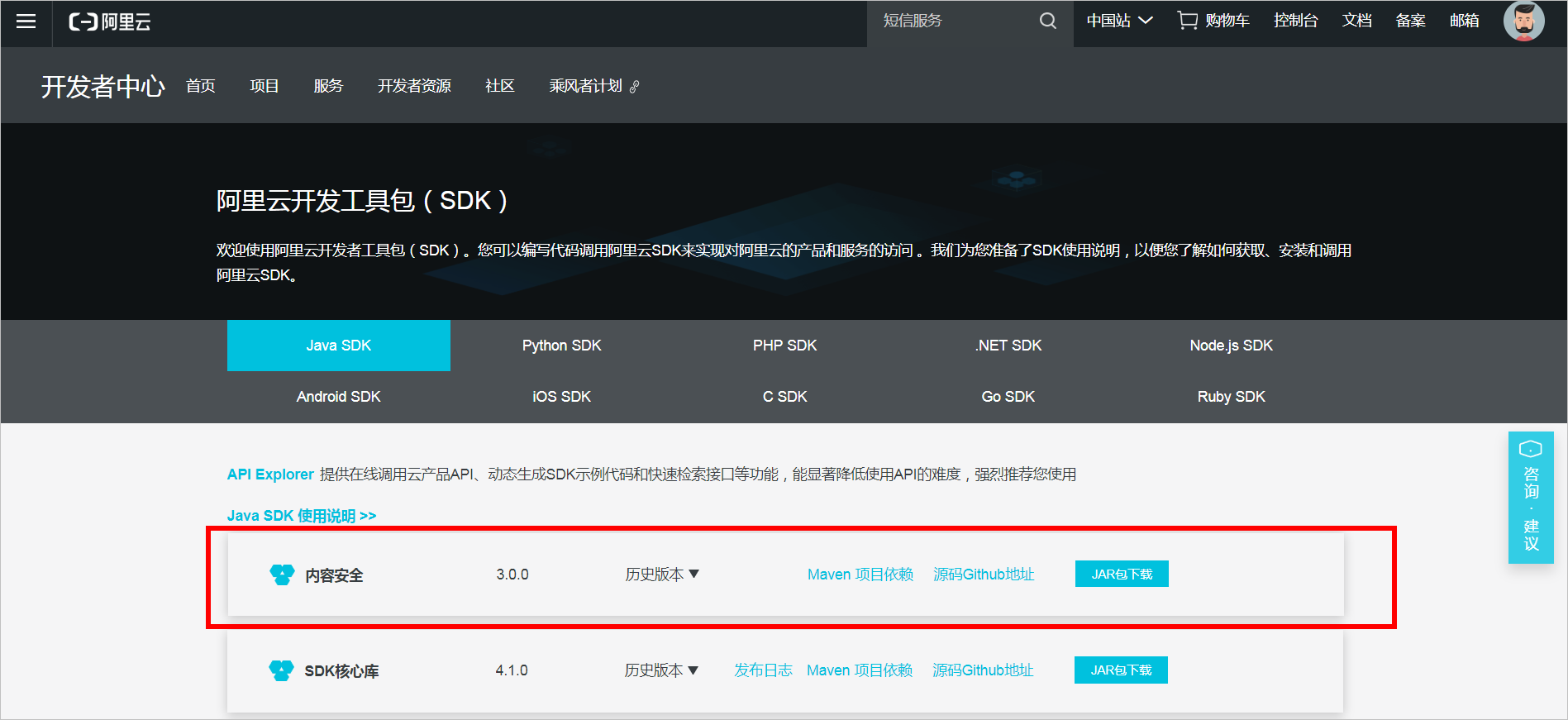Click the 内容安全 product name
The width and height of the screenshot is (1568, 720).
point(334,575)
